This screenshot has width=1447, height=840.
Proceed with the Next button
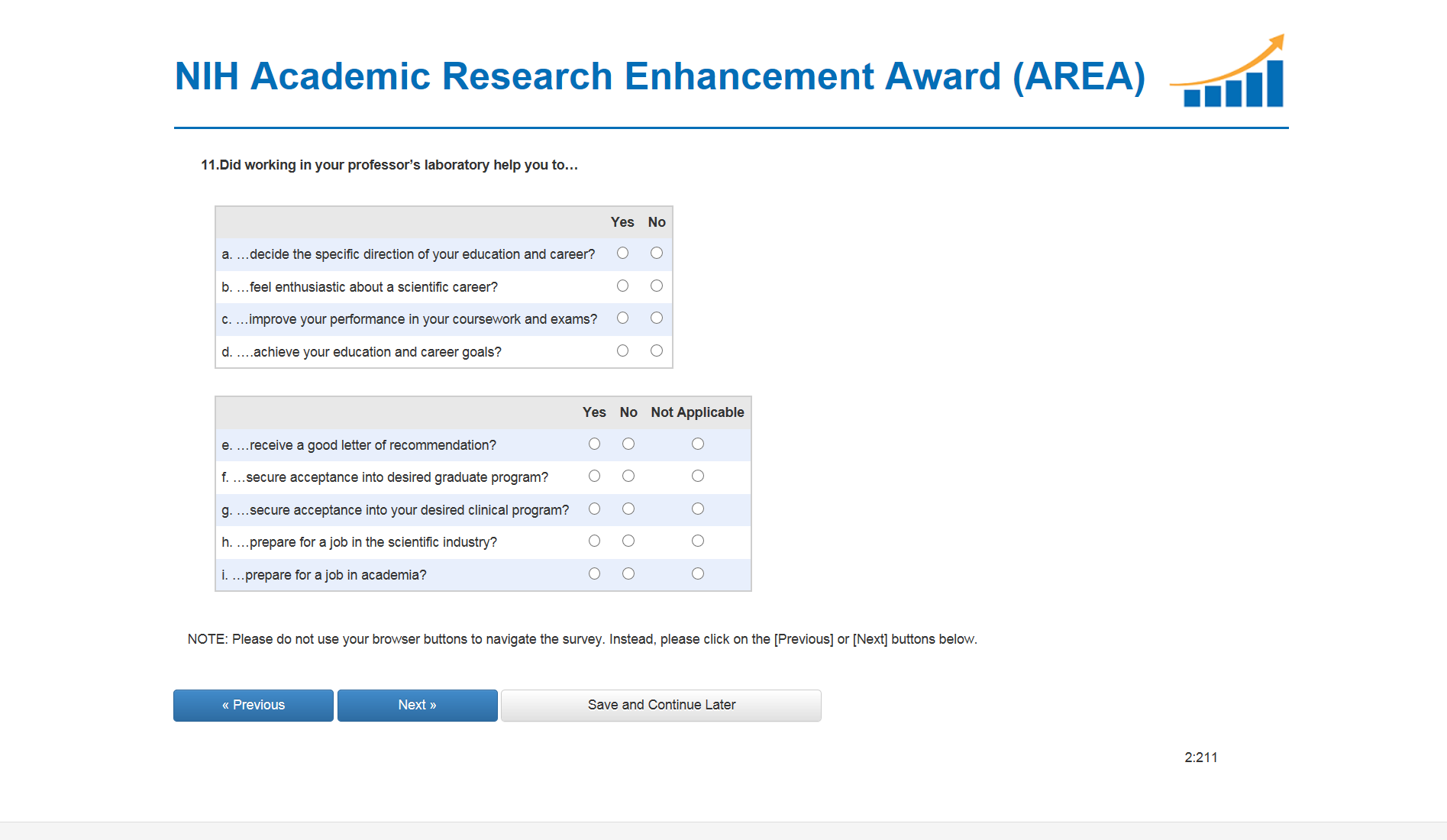pyautogui.click(x=417, y=706)
